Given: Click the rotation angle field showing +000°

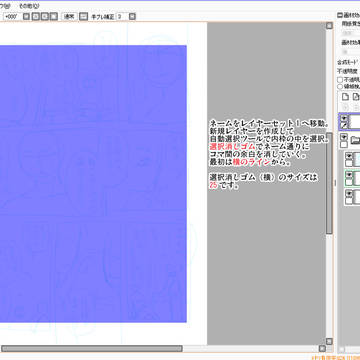Looking at the screenshot, I should [x=12, y=16].
